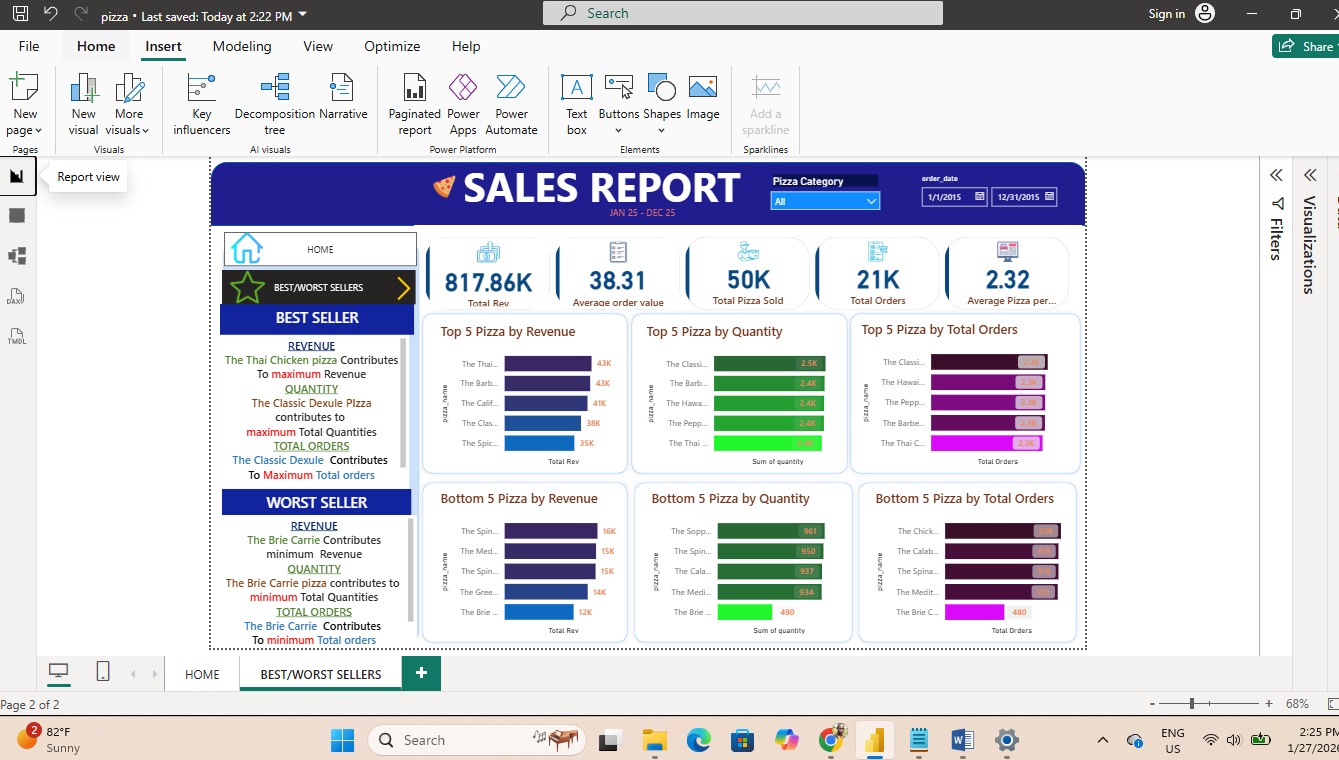Screen dimensions: 1339x760
Task: Toggle mobile layout view
Action: (x=103, y=672)
